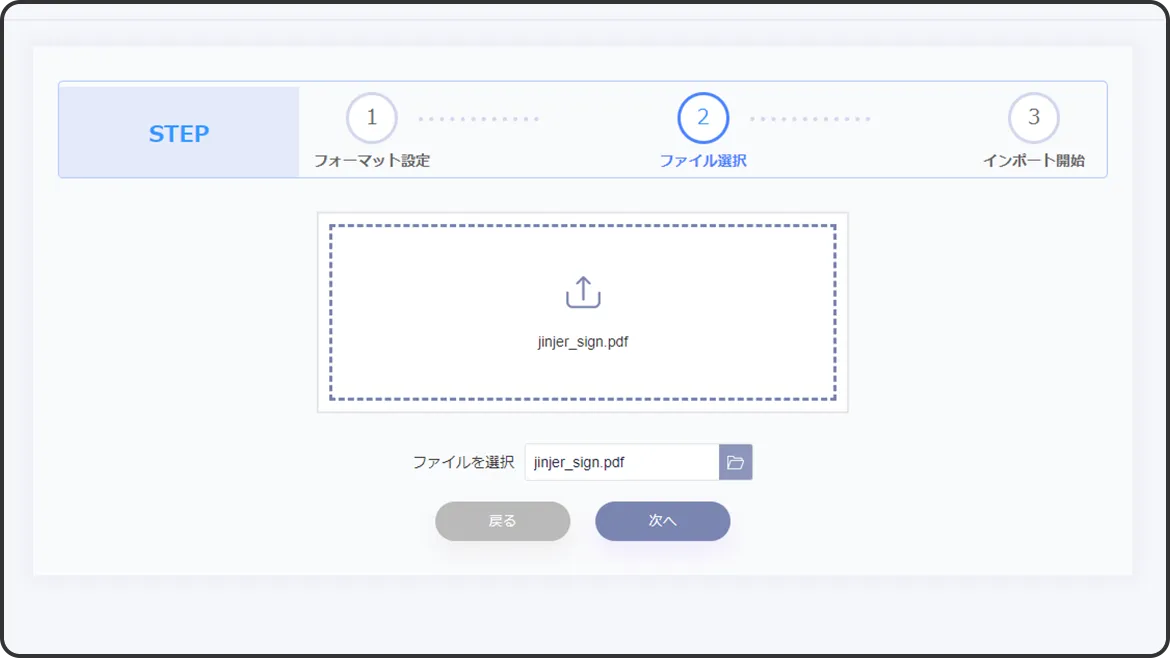Click the blue STEP header block
The height and width of the screenshot is (658, 1170).
[x=179, y=133]
